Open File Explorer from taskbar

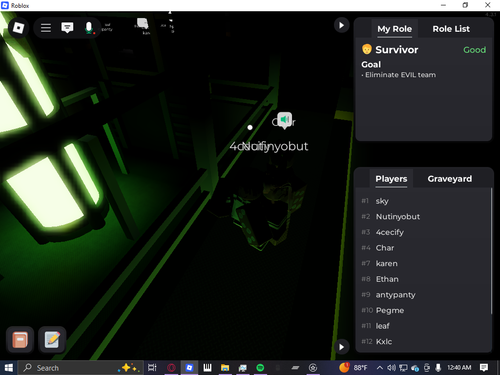point(225,368)
